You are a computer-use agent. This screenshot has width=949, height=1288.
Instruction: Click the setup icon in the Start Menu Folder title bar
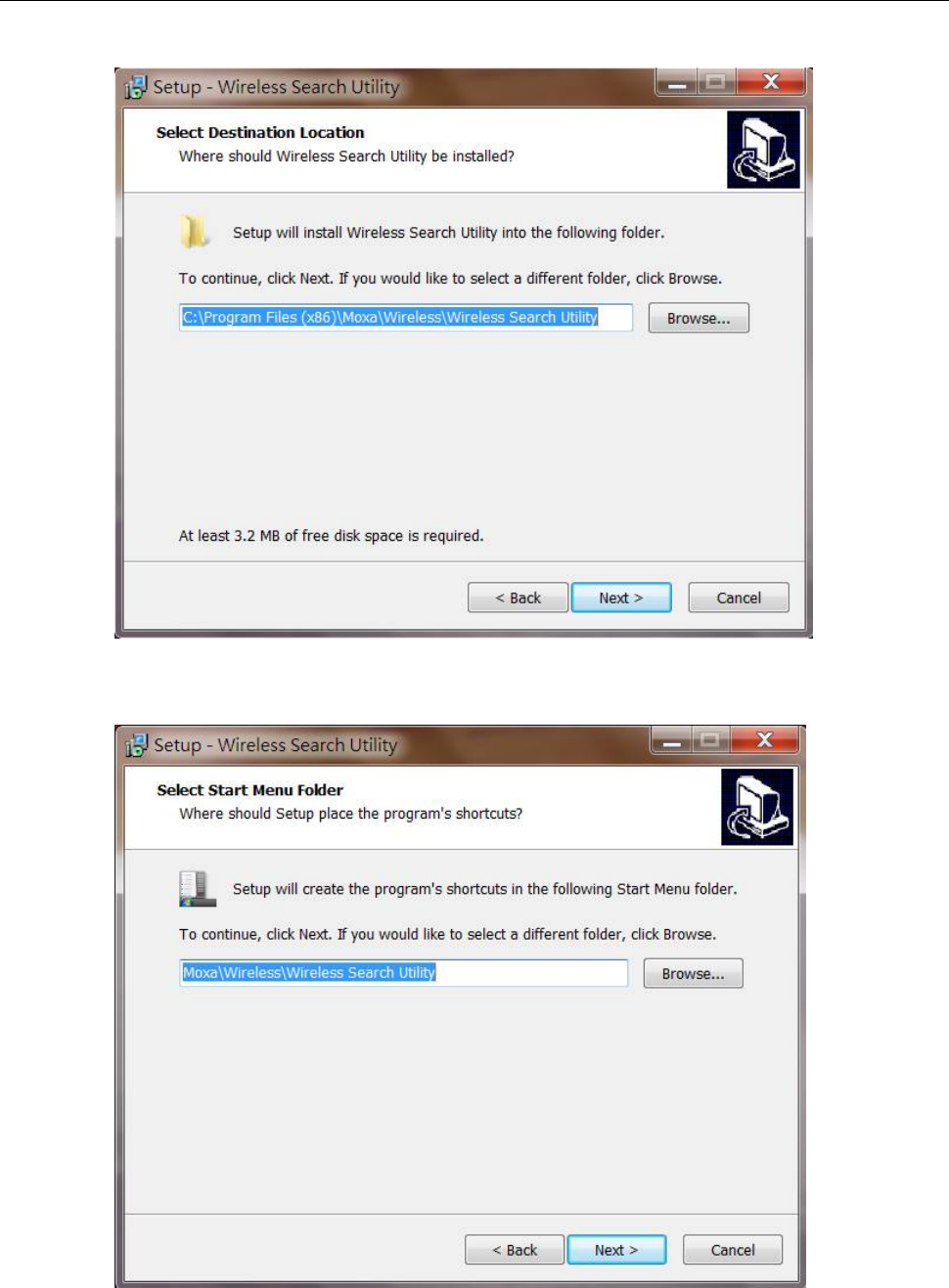[x=136, y=745]
